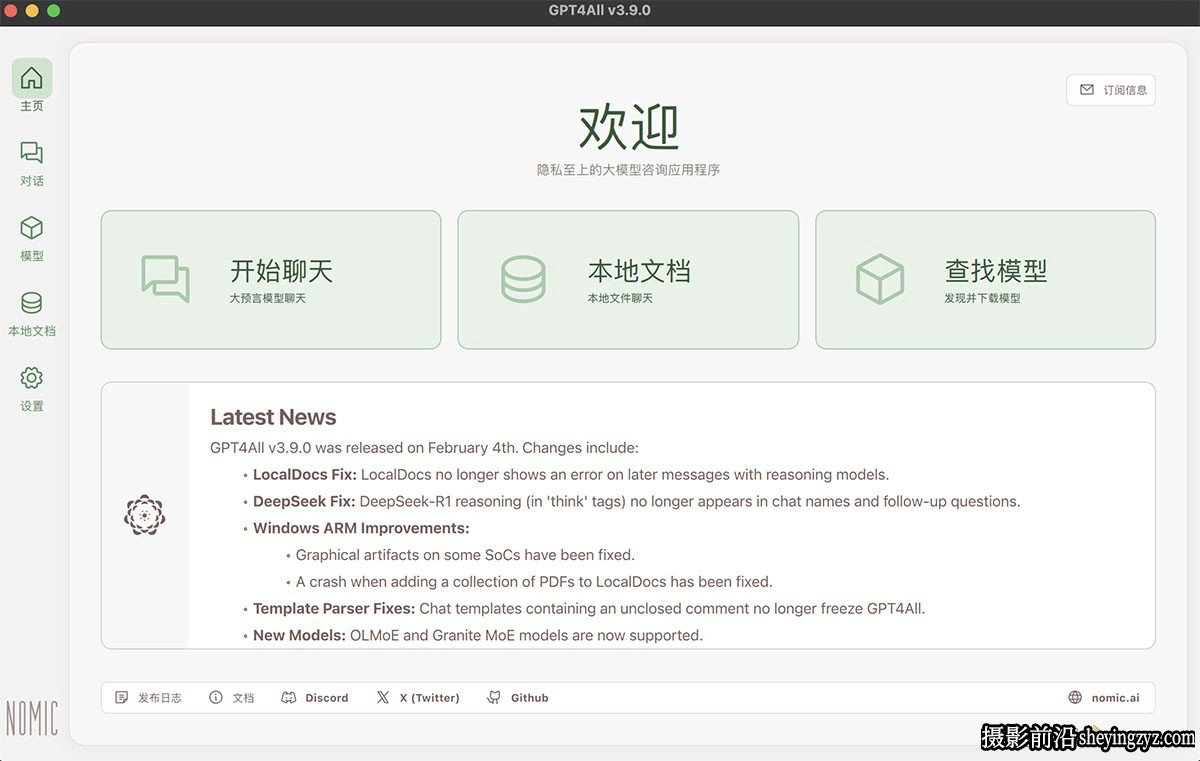Click the NOMIC logo in sidebar

pos(32,719)
